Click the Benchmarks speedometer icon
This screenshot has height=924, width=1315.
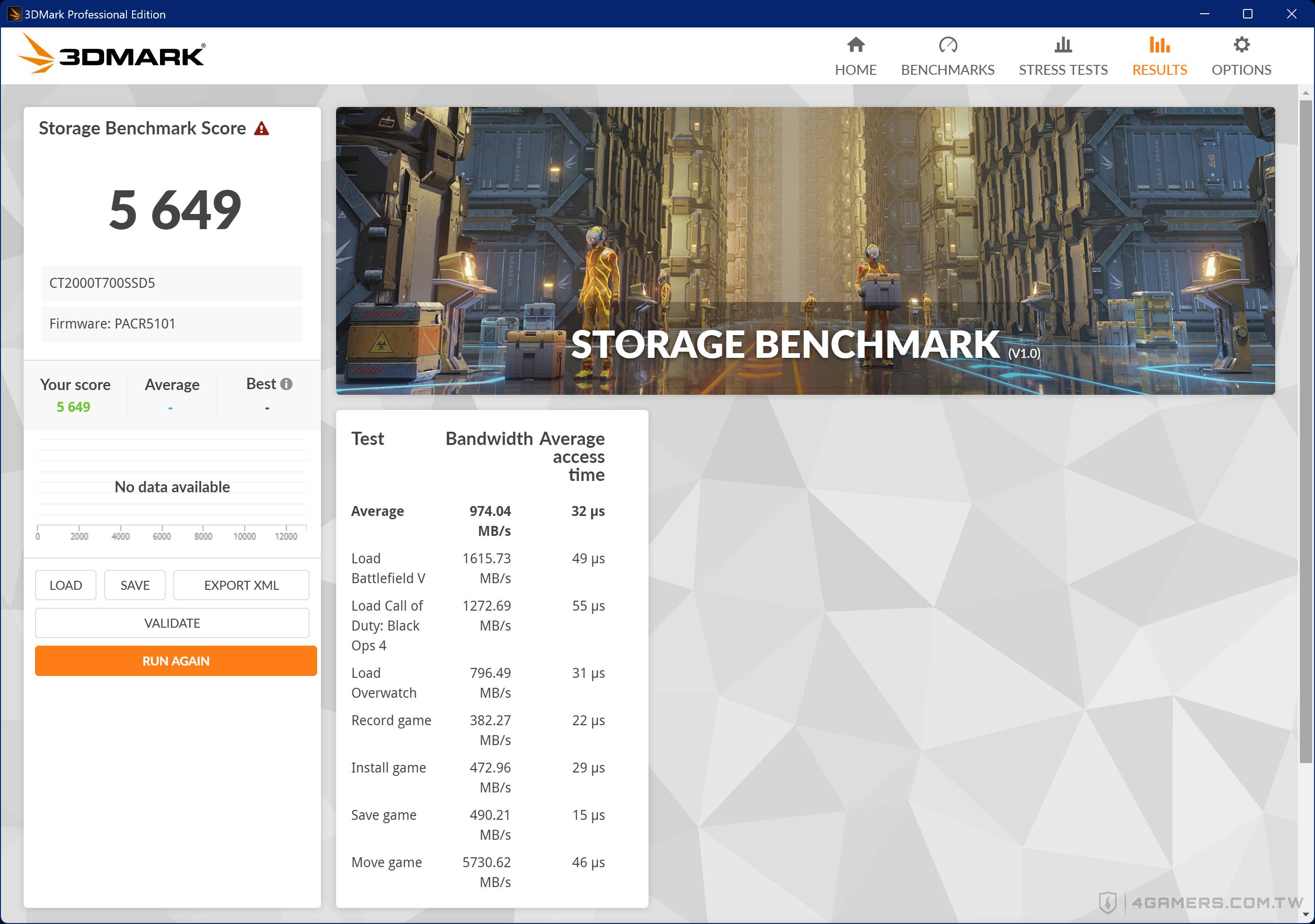948,44
